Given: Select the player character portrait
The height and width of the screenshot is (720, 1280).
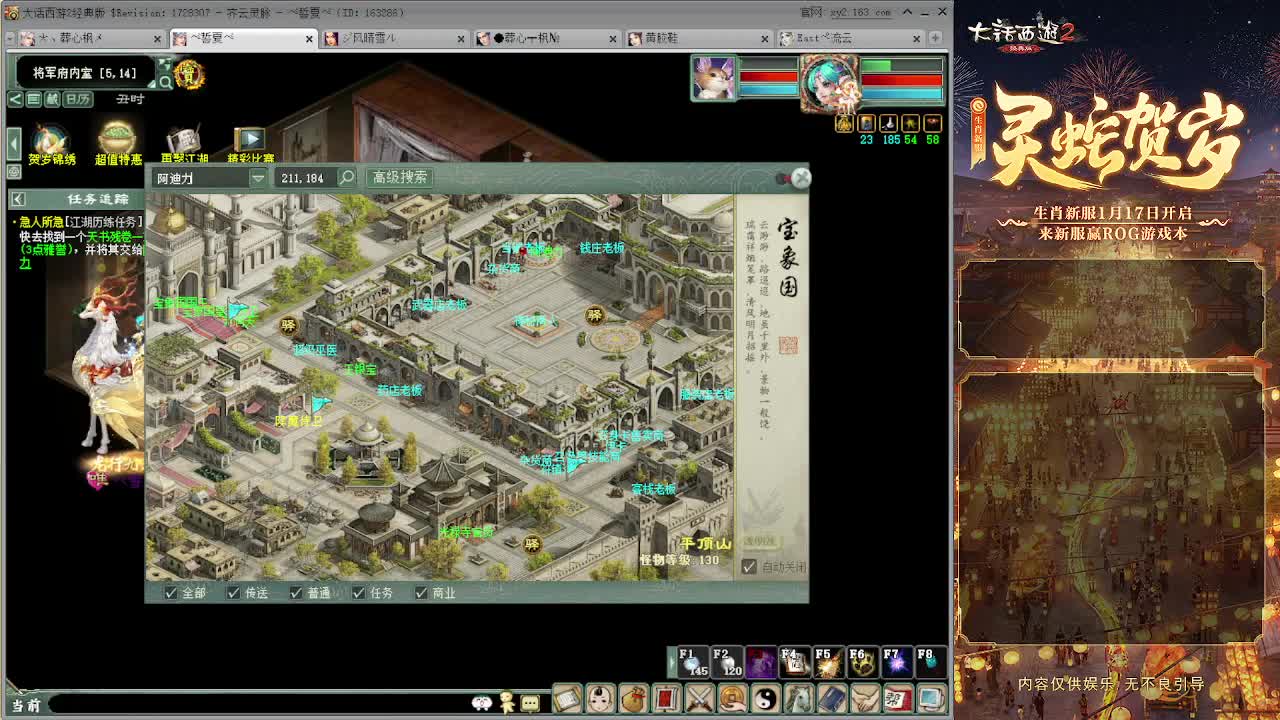Looking at the screenshot, I should tap(829, 82).
